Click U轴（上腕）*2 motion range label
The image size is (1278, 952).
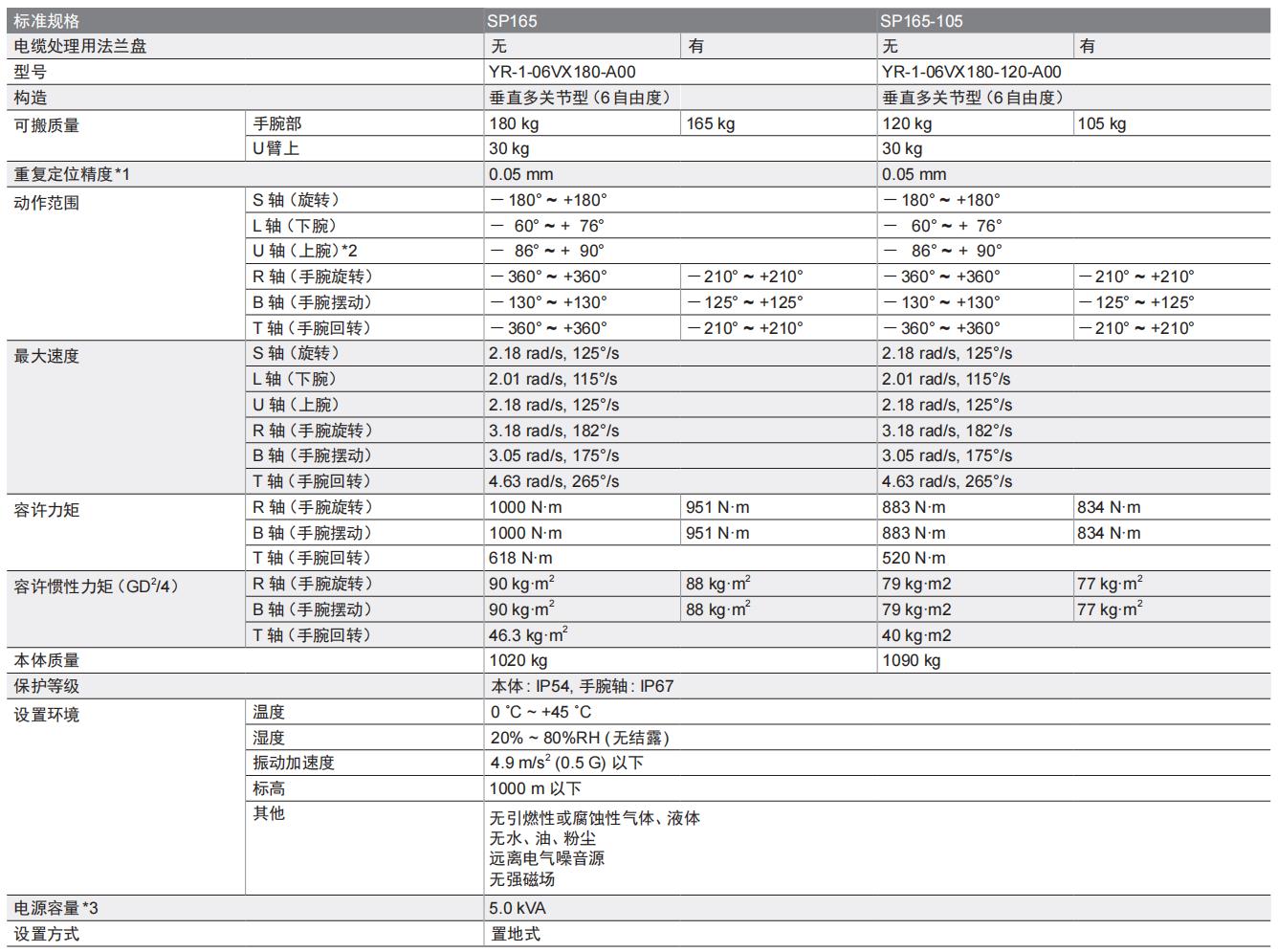(x=305, y=251)
